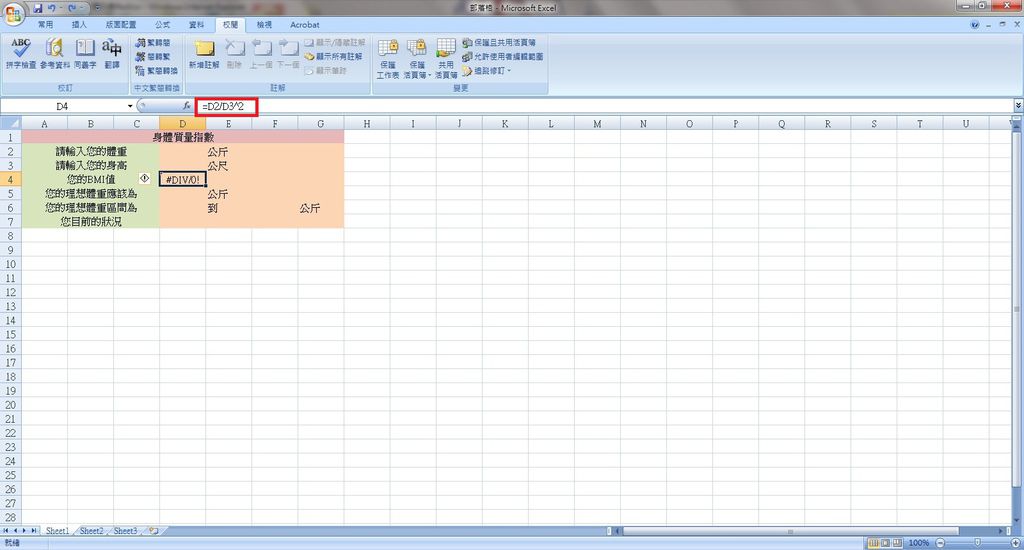Insert a new worksheet tab
Viewport: 1024px width, 550px height.
click(153, 531)
